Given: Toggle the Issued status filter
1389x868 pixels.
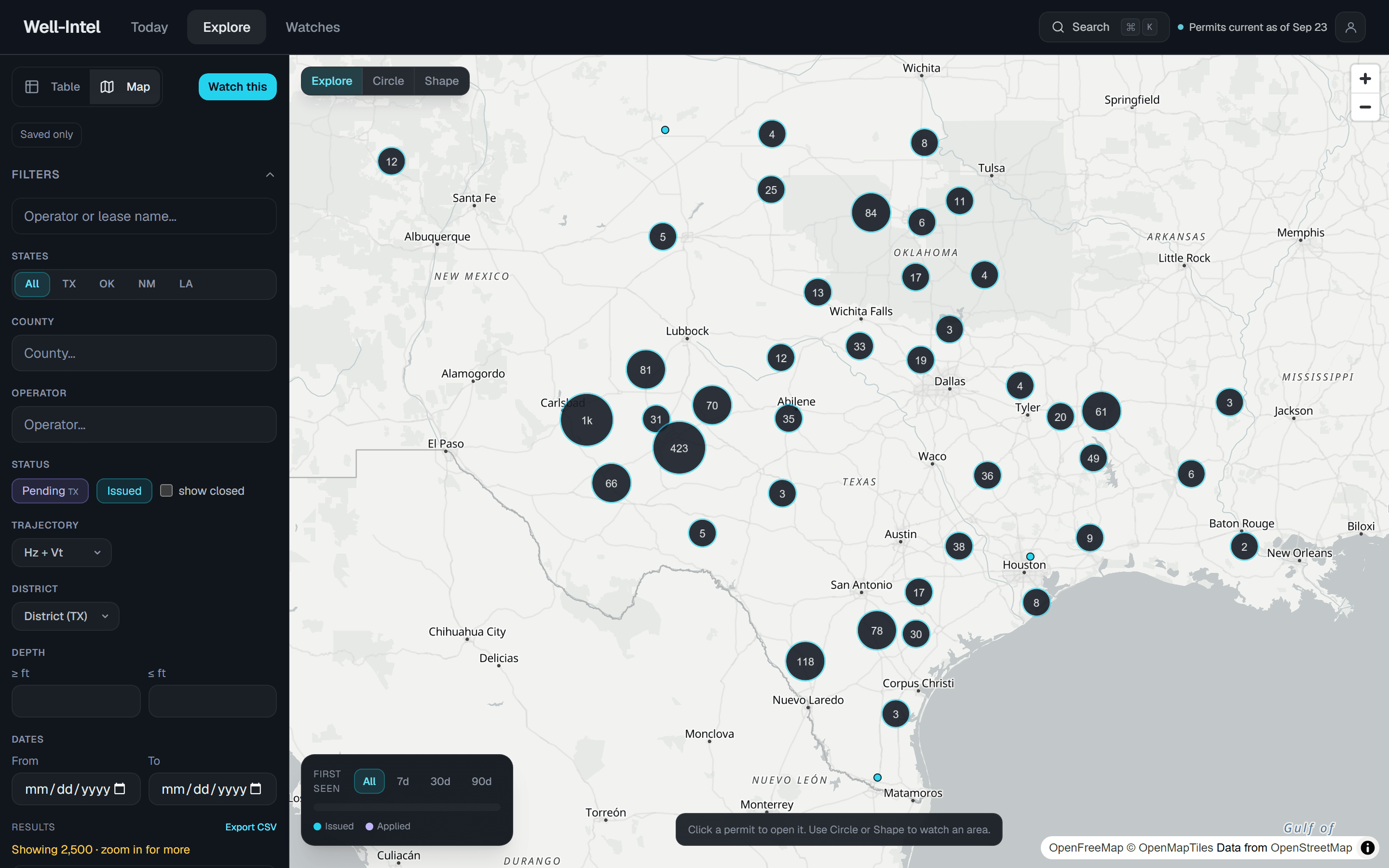Looking at the screenshot, I should 124,491.
